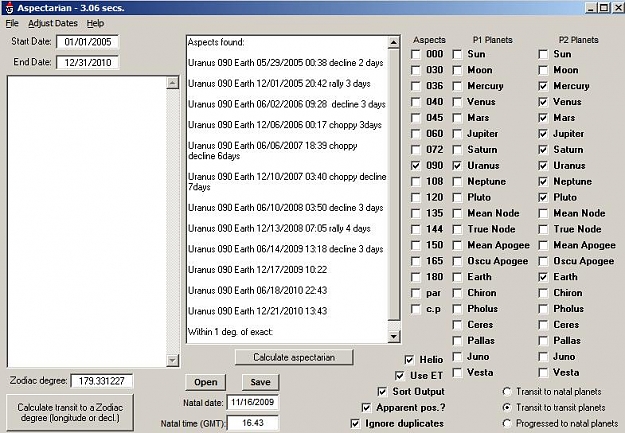This screenshot has width=625, height=433.
Task: Open the Help menu
Action: click(x=95, y=23)
